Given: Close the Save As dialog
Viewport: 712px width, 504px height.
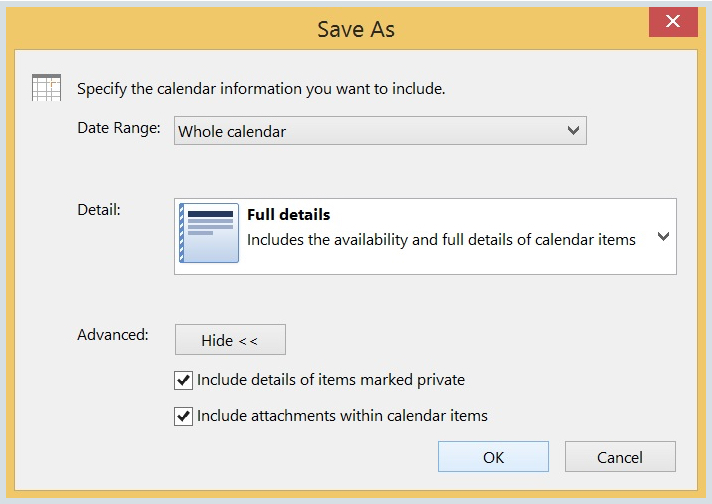Looking at the screenshot, I should [x=672, y=21].
